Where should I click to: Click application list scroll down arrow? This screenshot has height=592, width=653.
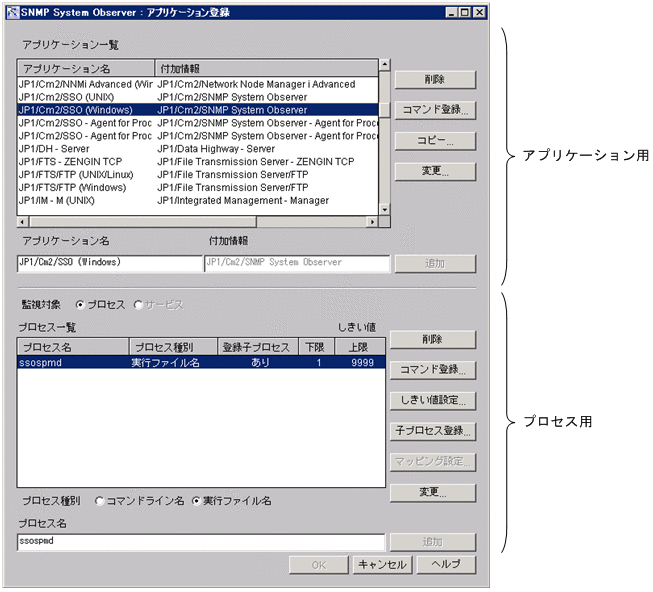point(385,210)
